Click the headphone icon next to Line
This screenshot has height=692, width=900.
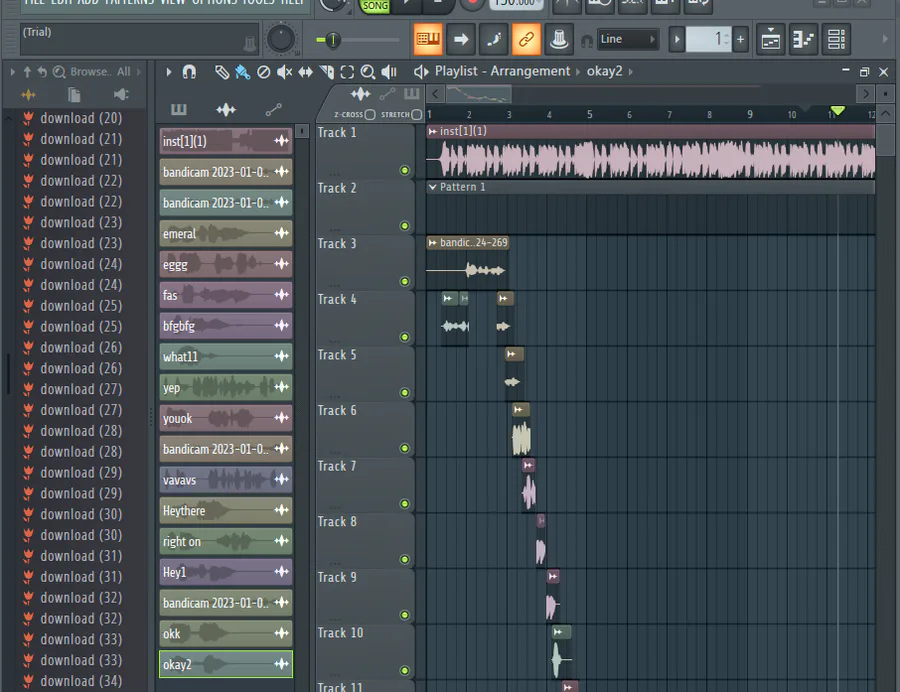[x=586, y=41]
